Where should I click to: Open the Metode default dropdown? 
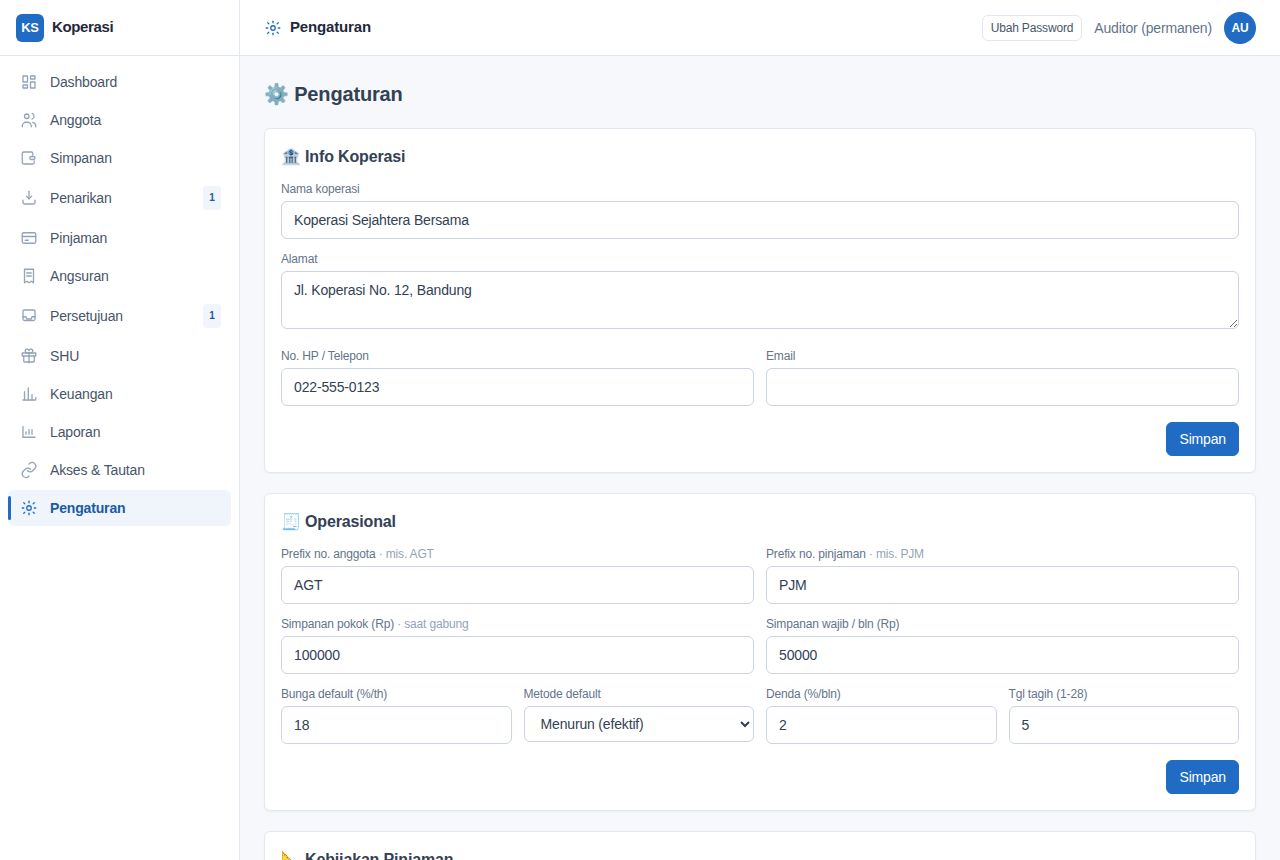point(639,724)
